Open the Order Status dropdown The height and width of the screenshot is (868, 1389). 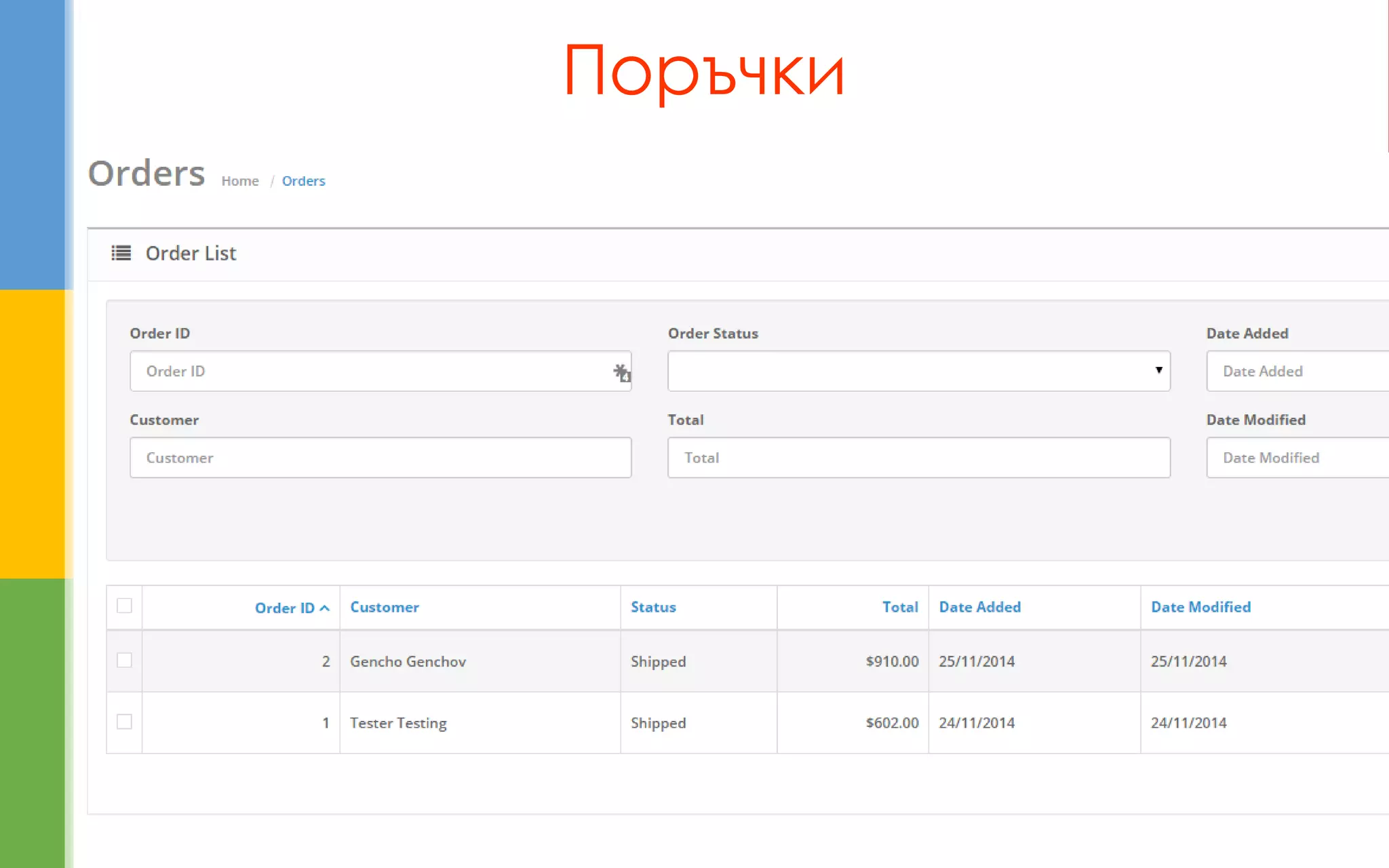(x=919, y=371)
